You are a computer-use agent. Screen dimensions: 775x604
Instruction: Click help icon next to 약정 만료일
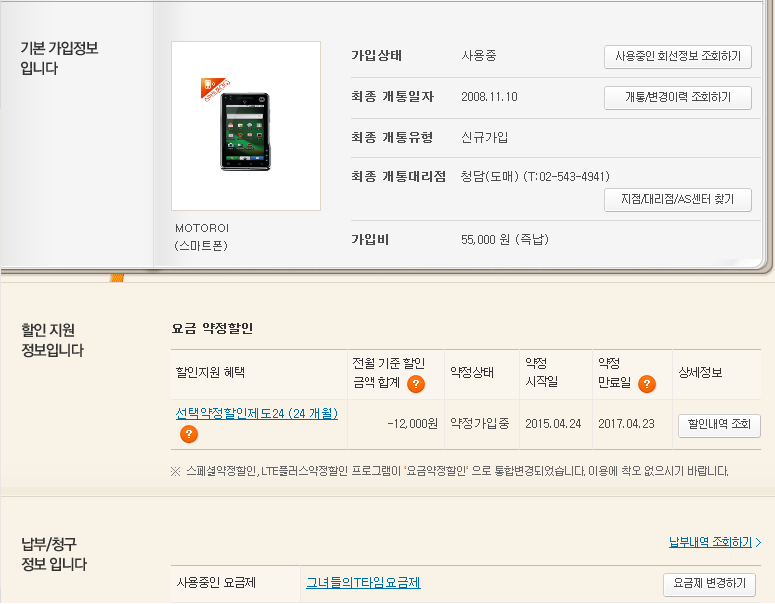pyautogui.click(x=647, y=384)
